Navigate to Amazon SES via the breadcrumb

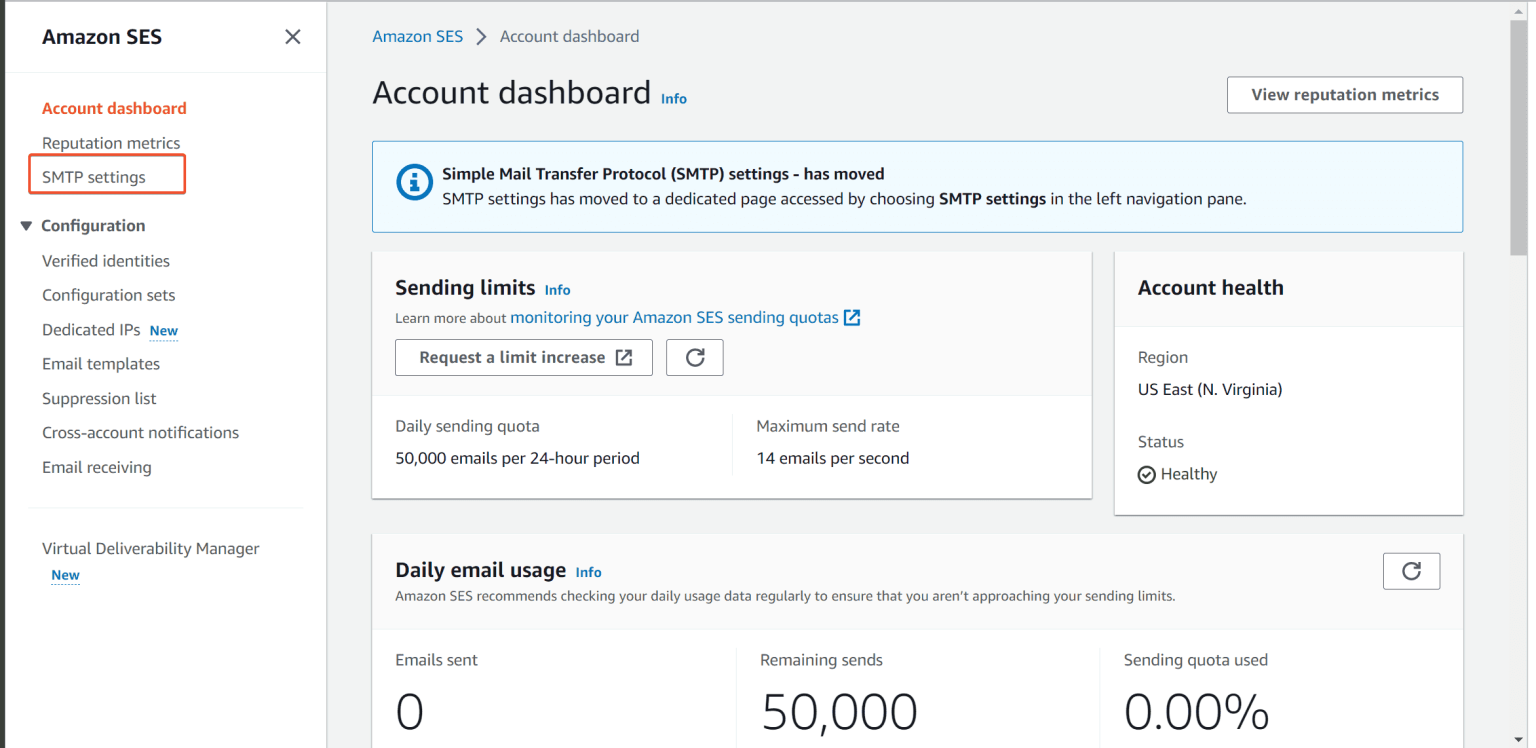tap(417, 36)
